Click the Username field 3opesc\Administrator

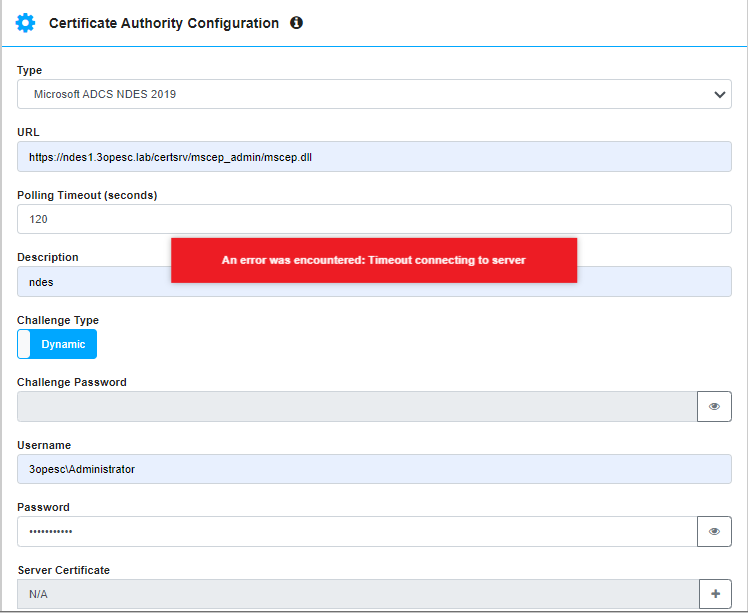pyautogui.click(x=374, y=469)
